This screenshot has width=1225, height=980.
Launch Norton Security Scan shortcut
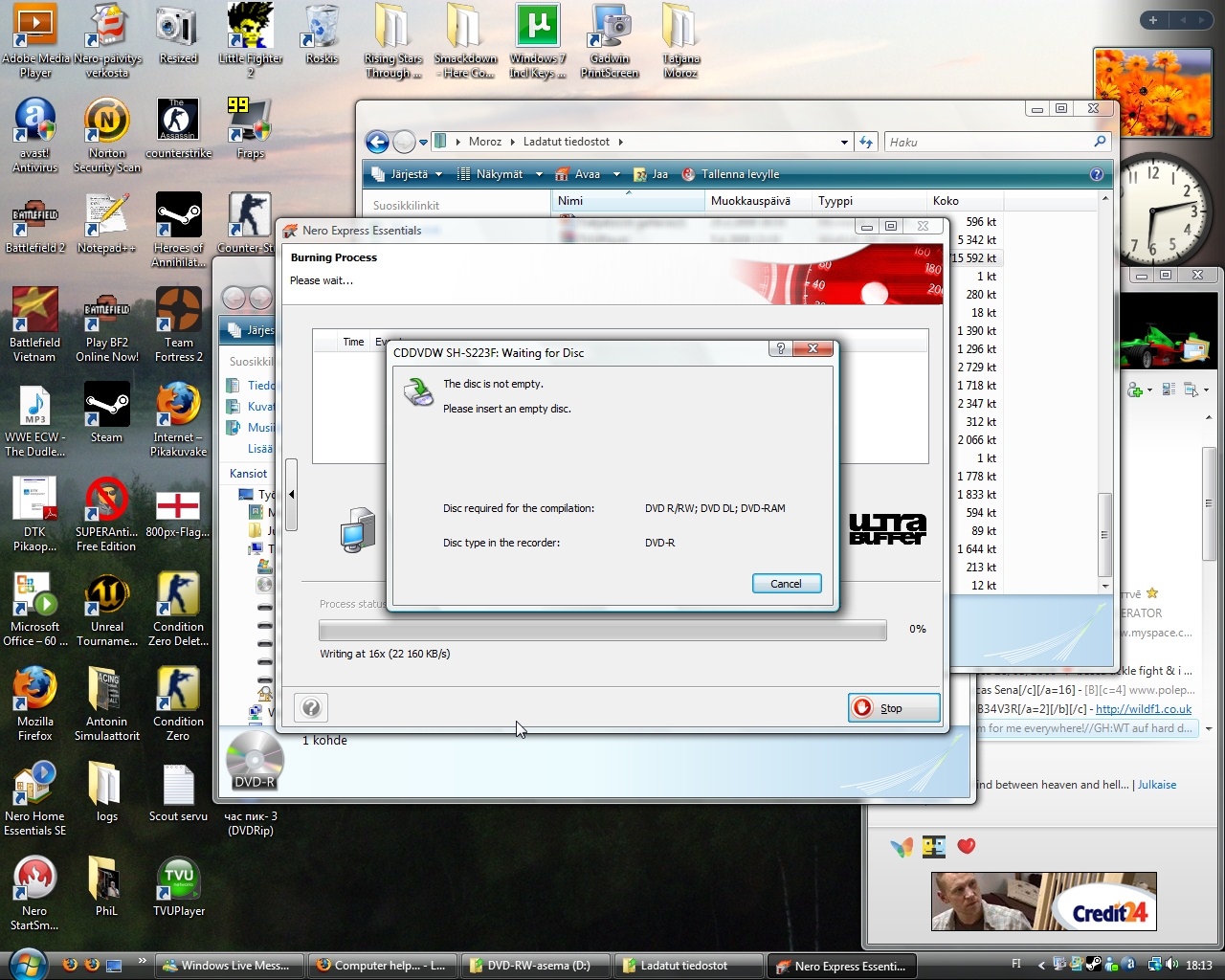107,135
